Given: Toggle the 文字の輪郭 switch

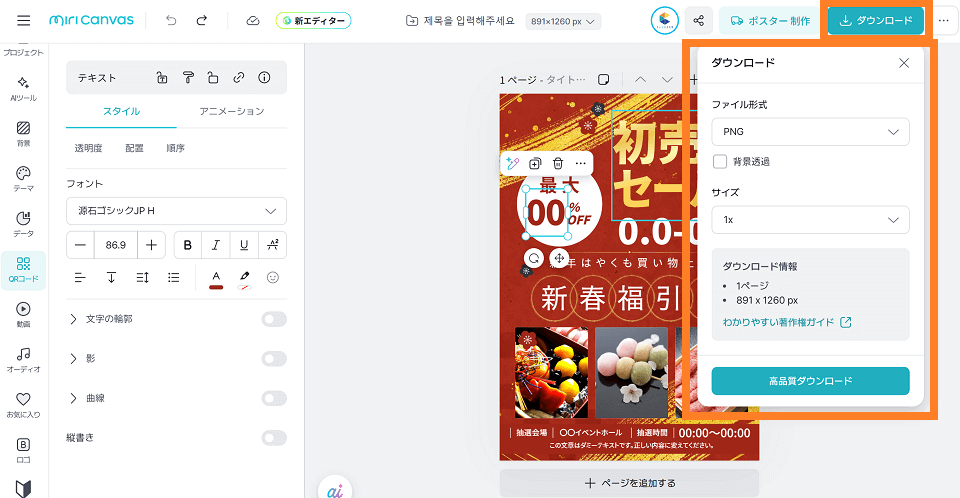Looking at the screenshot, I should [x=274, y=319].
